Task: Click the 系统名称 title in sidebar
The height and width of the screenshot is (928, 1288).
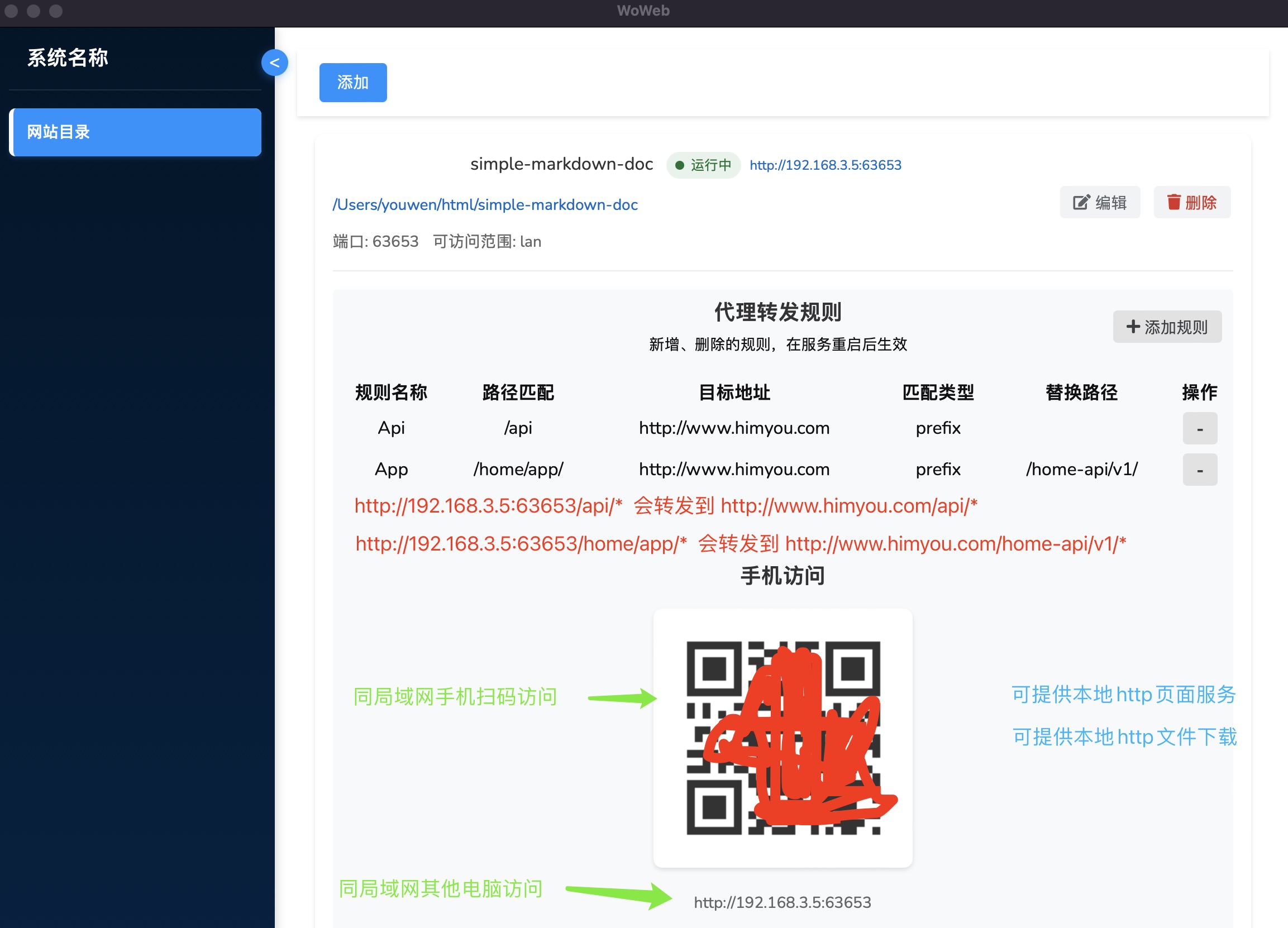Action: click(x=68, y=58)
